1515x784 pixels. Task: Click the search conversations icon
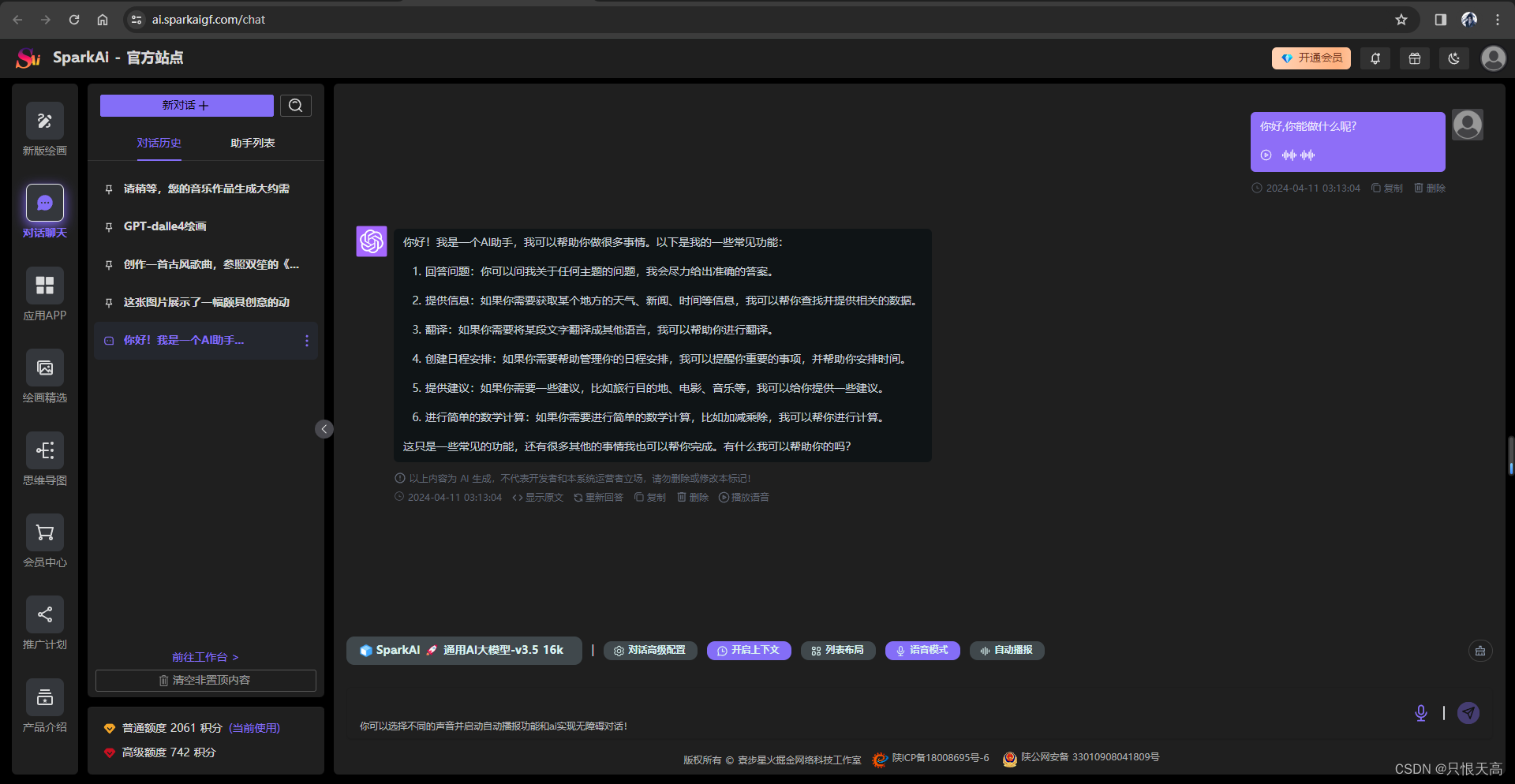tap(296, 106)
